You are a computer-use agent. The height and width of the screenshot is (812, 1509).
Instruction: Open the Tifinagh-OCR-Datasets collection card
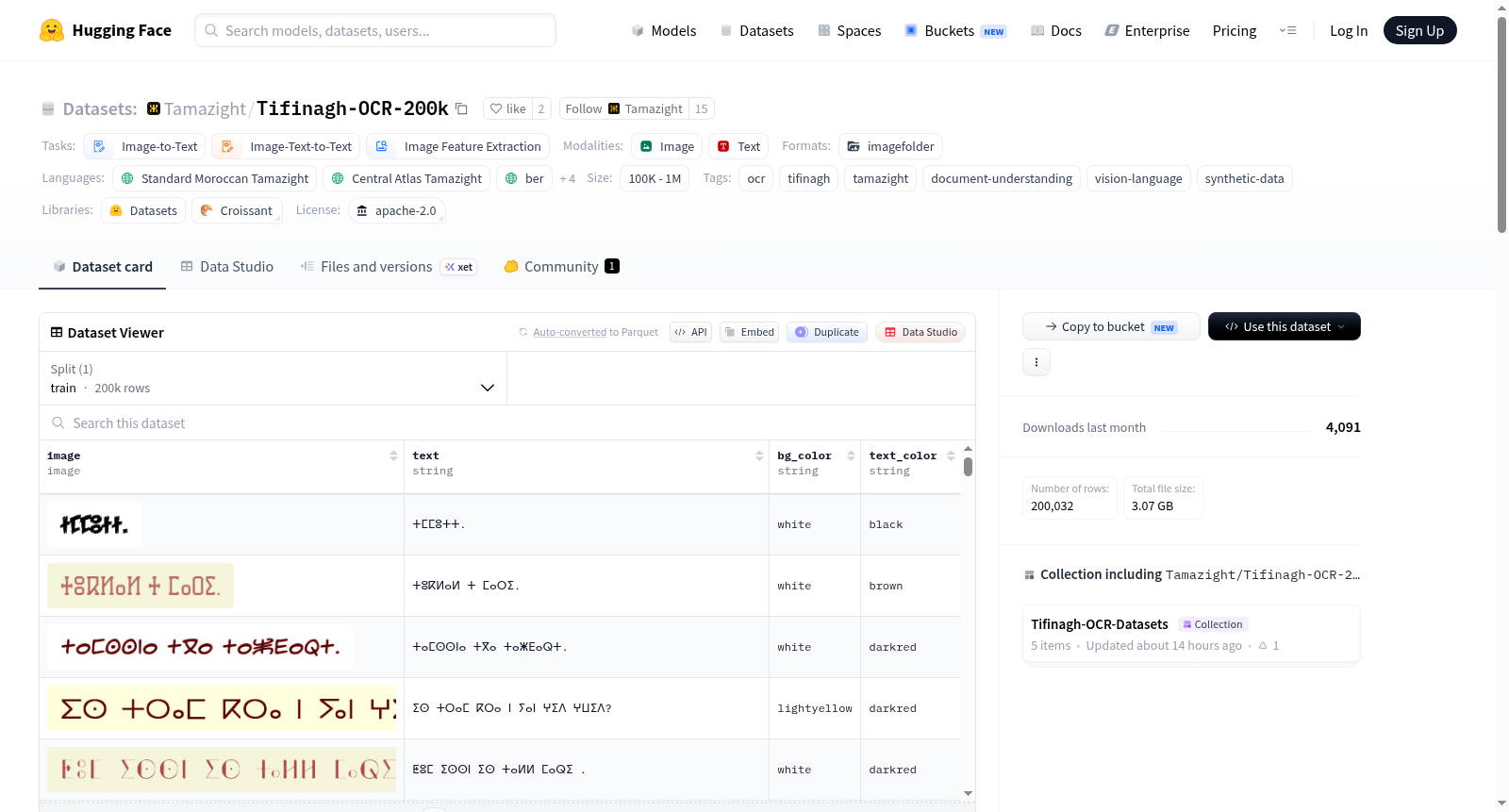(1191, 634)
